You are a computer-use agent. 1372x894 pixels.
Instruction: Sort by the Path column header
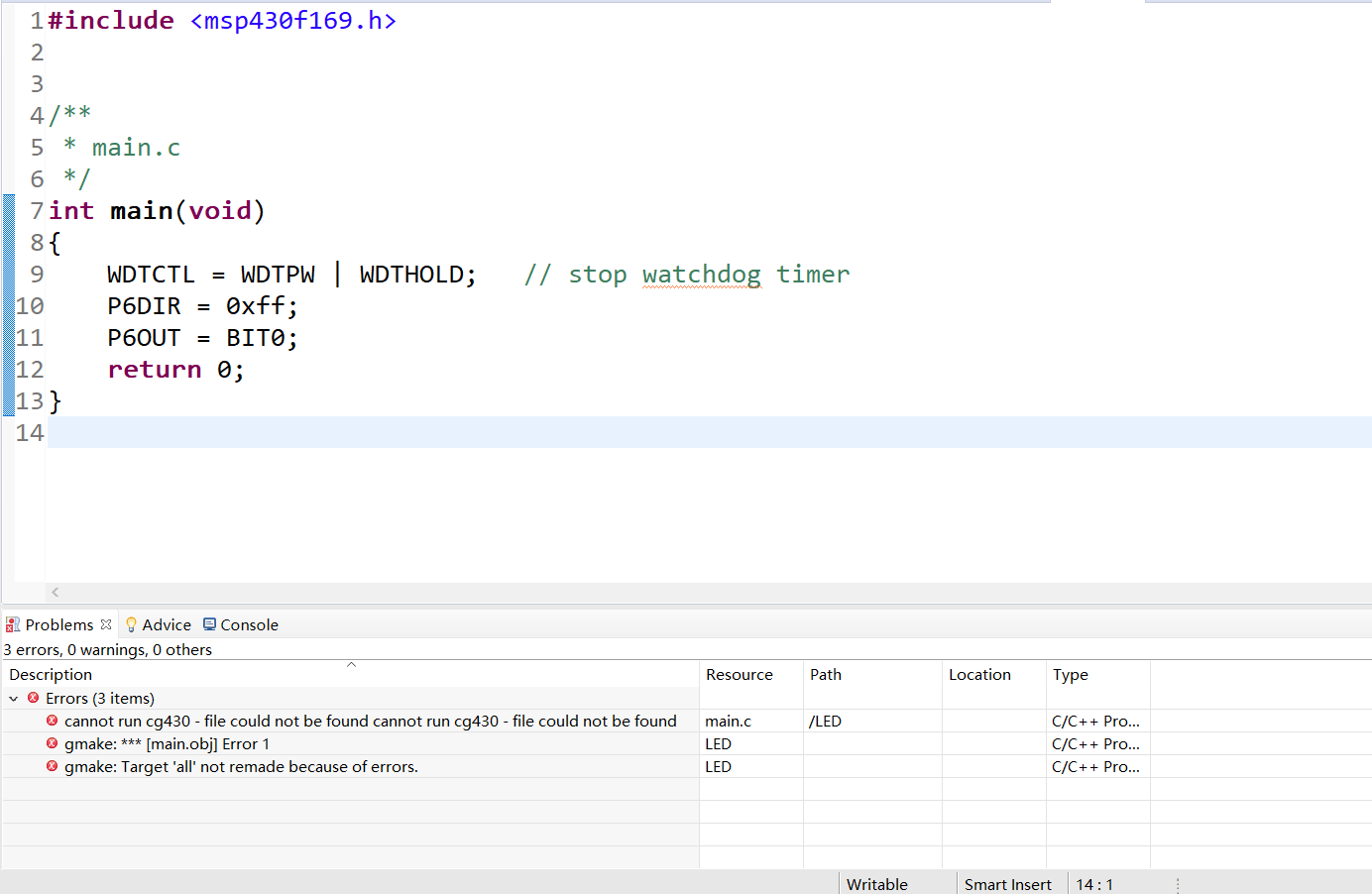(872, 674)
